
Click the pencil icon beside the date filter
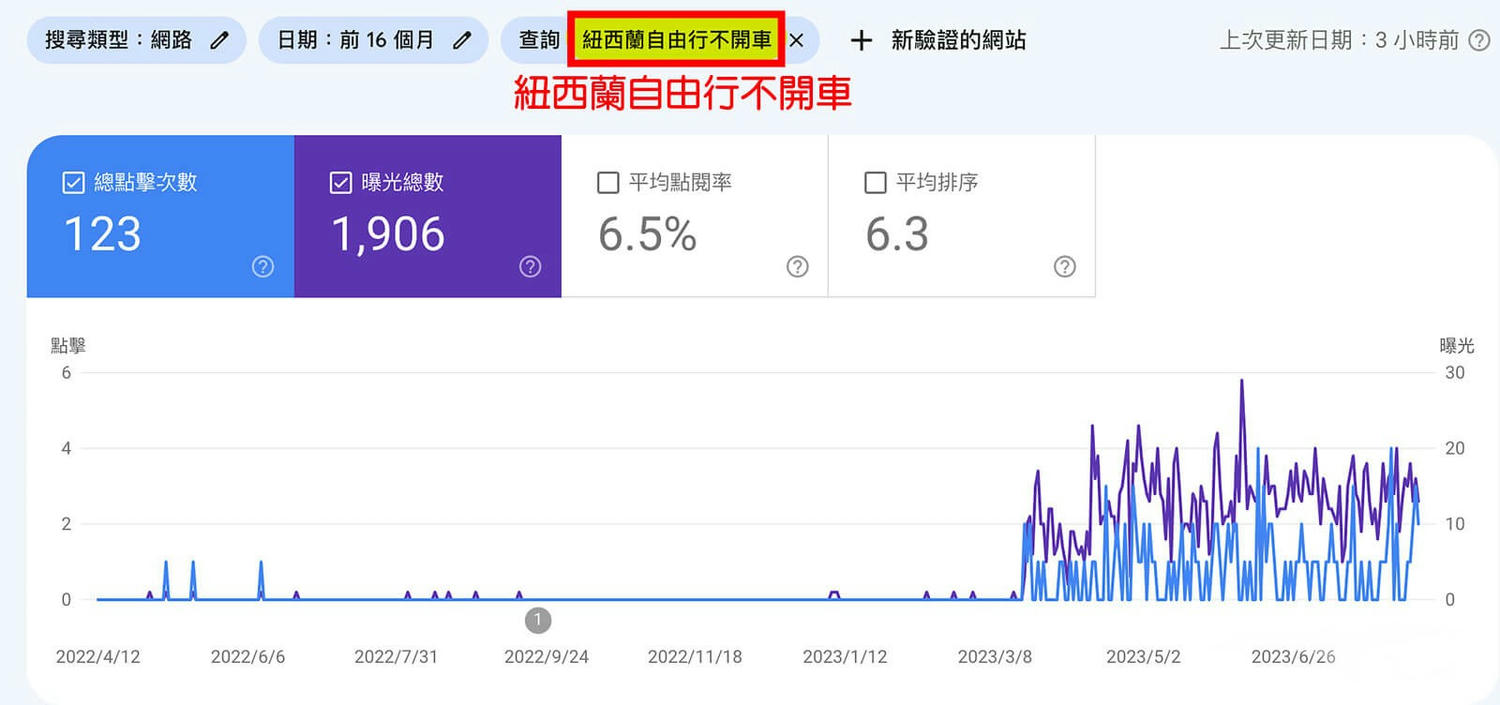(461, 39)
